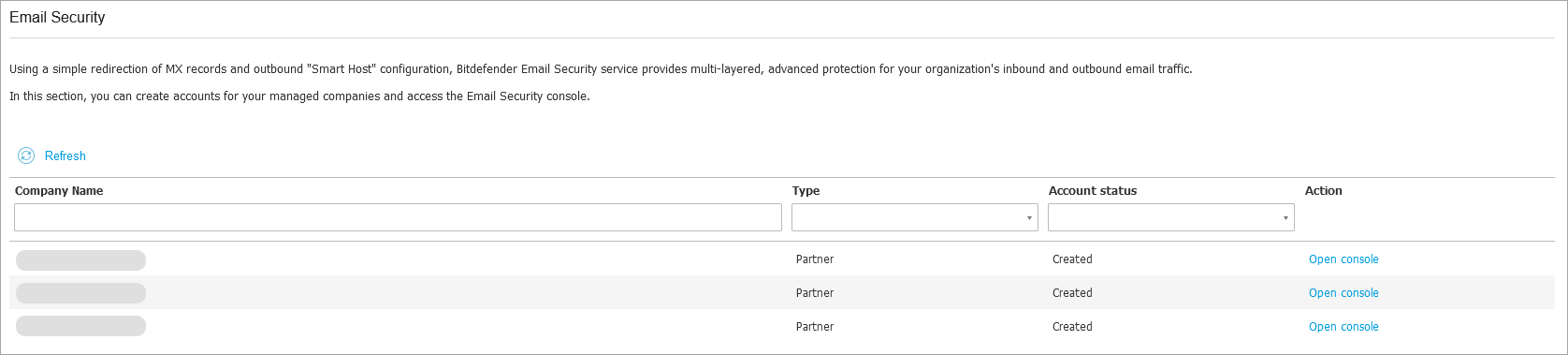
Task: Open the Type filter dropdown
Action: pyautogui.click(x=915, y=217)
